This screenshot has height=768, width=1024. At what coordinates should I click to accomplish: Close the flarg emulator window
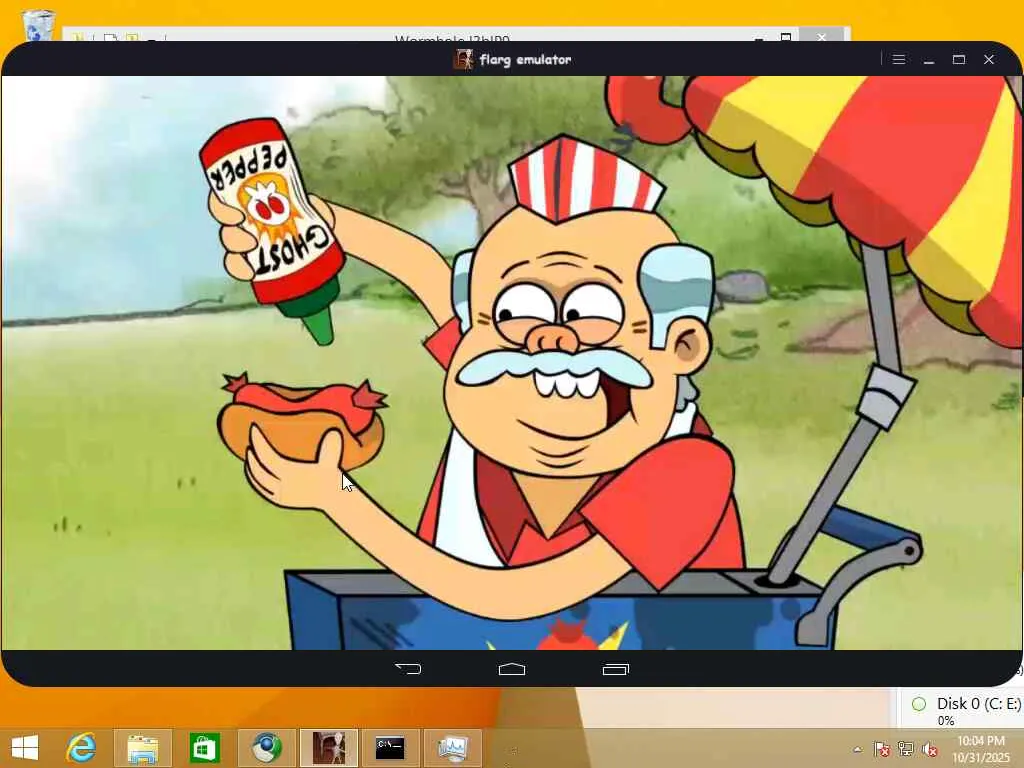(989, 59)
